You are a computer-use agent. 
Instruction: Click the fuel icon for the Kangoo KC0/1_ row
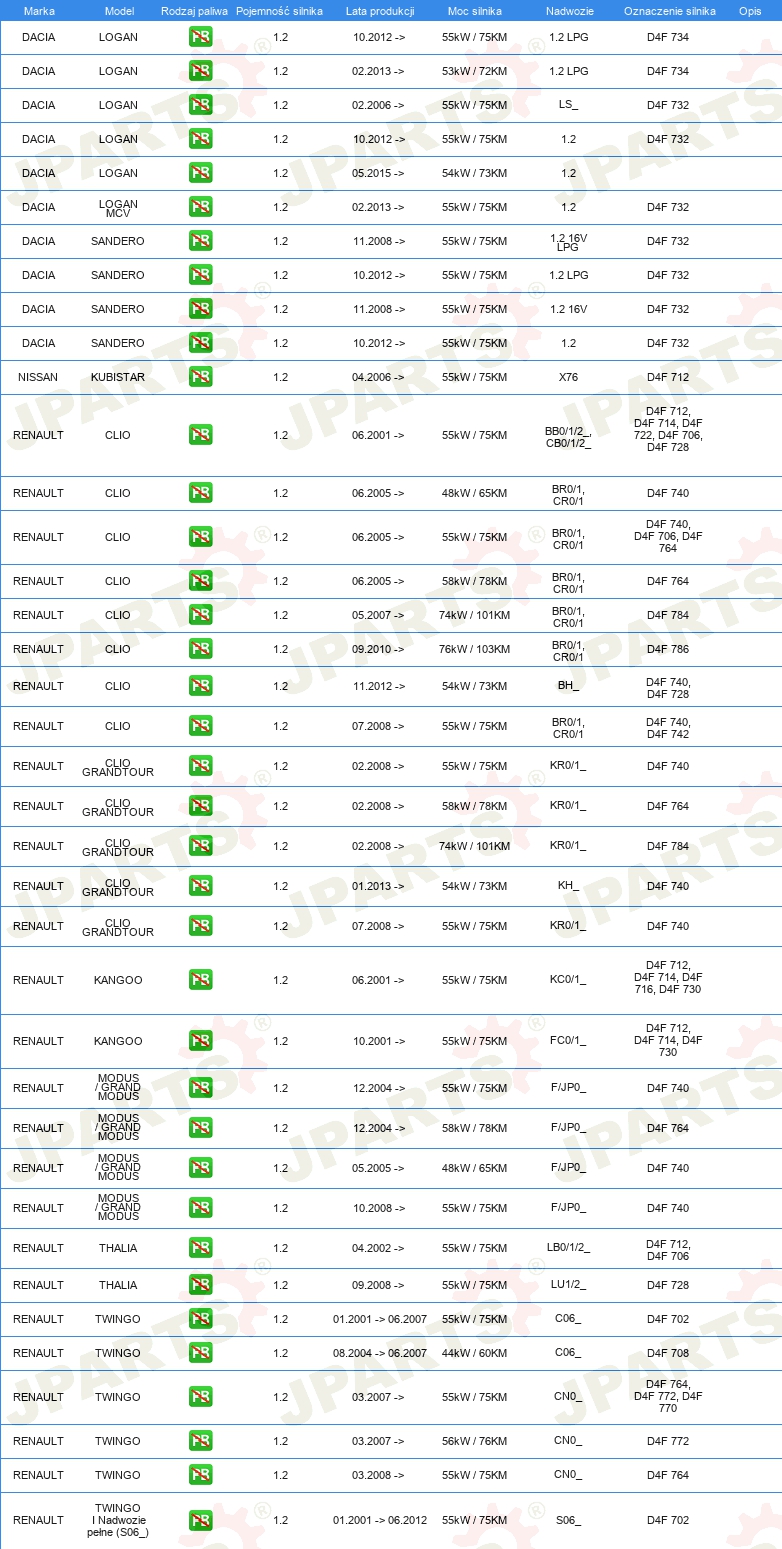(x=200, y=980)
